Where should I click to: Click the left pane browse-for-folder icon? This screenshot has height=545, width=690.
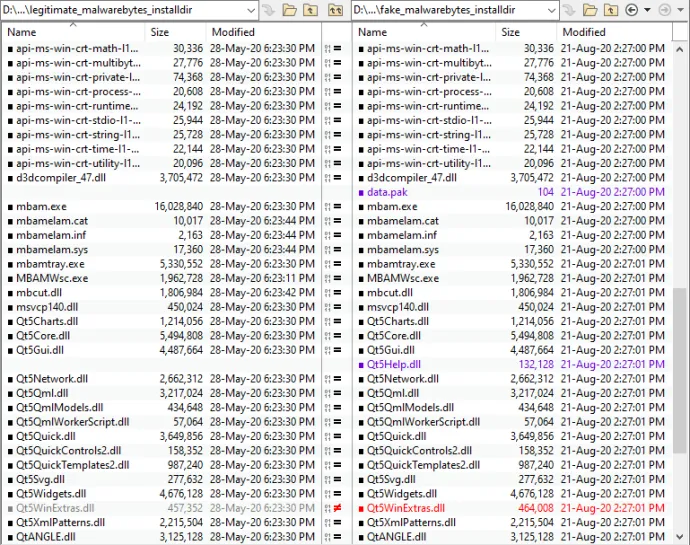click(x=289, y=10)
